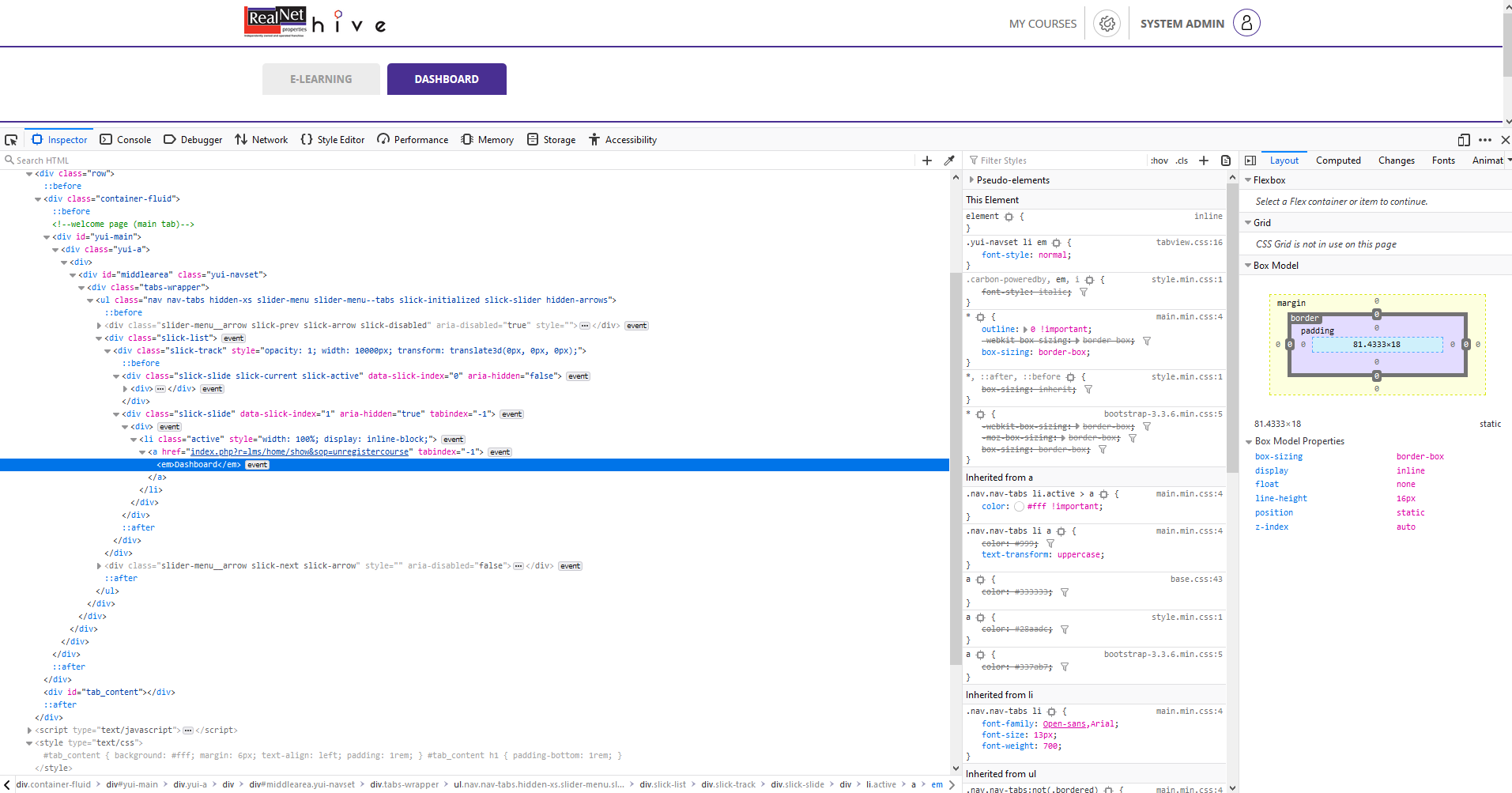
Task: Open responsive design mode
Action: coord(1464,140)
